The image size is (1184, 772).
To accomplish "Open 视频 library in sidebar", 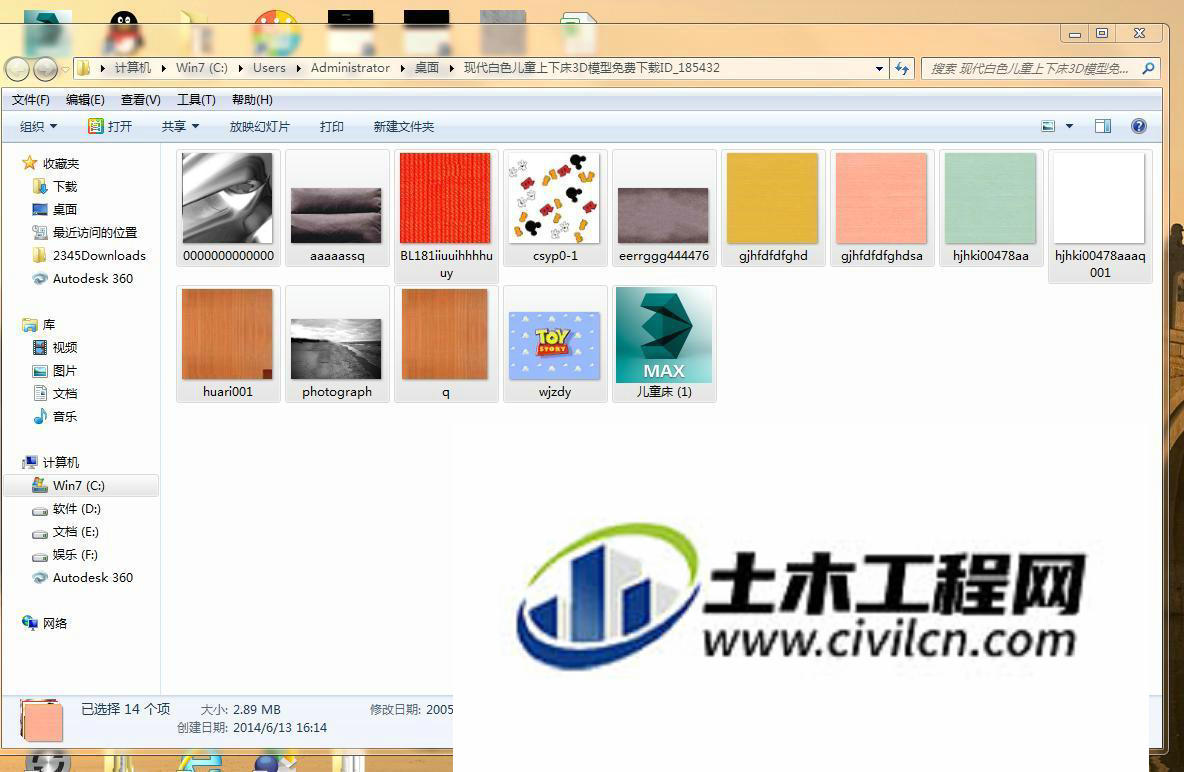I will pyautogui.click(x=55, y=347).
